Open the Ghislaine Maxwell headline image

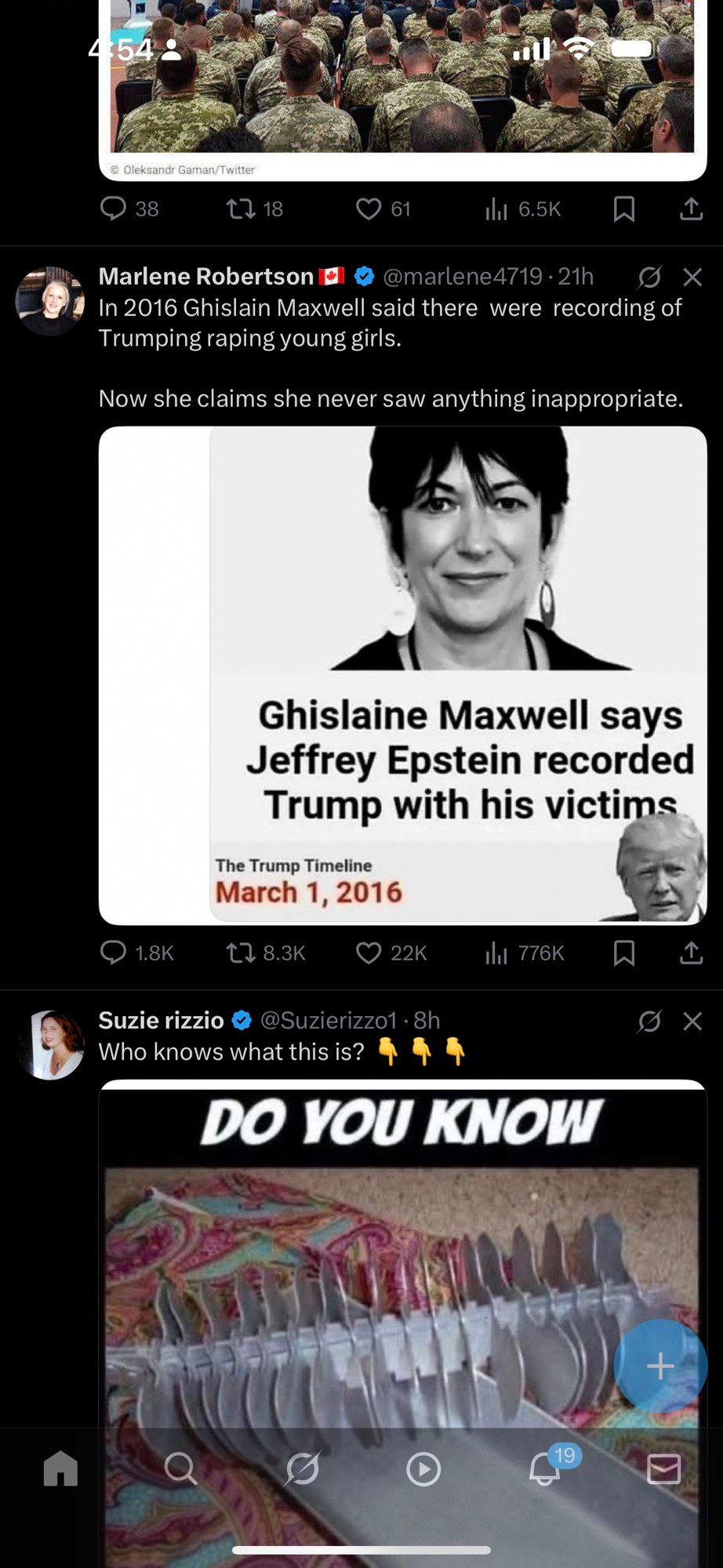(x=403, y=675)
